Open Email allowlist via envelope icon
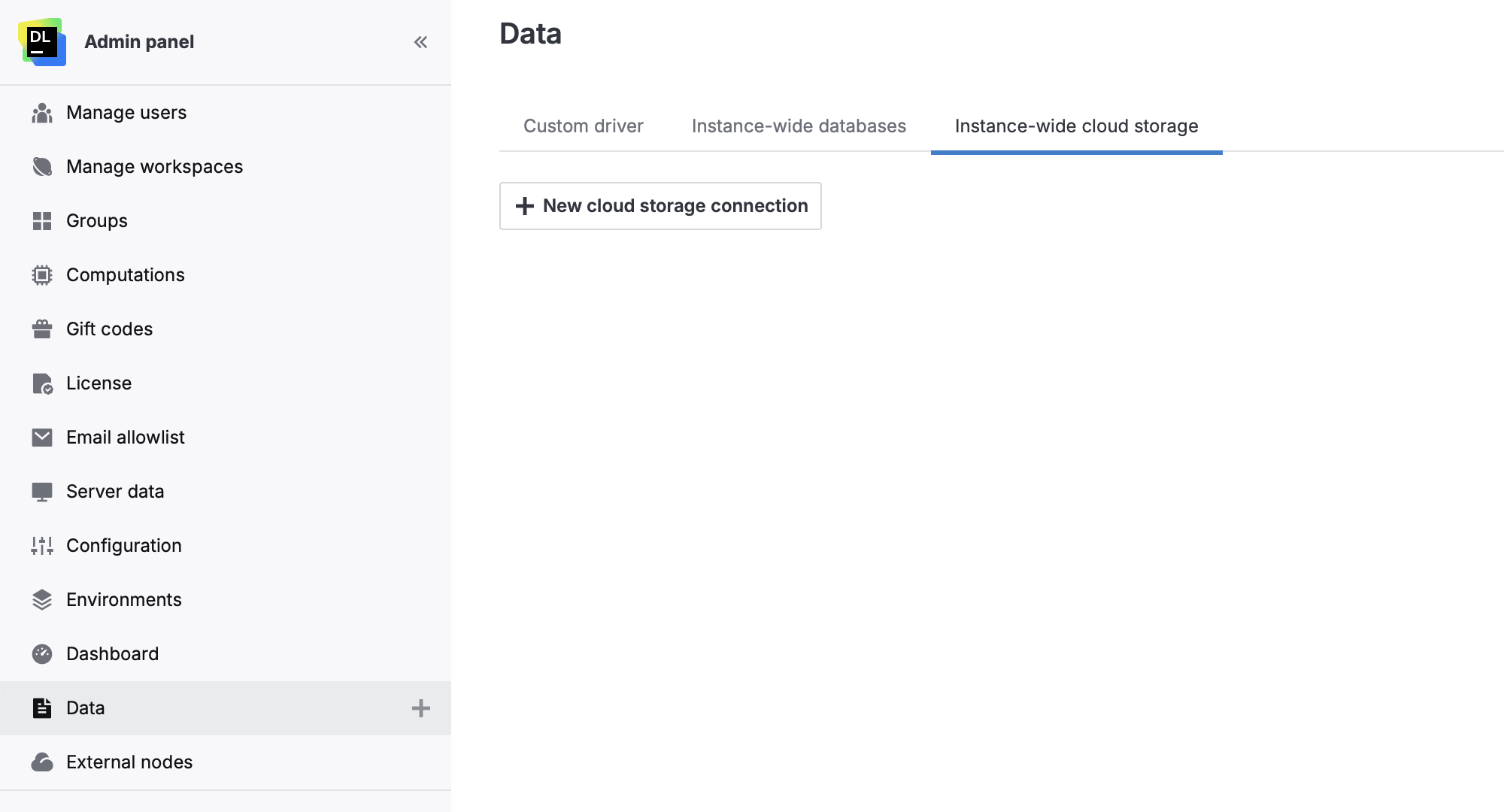The image size is (1504, 812). [x=42, y=438]
